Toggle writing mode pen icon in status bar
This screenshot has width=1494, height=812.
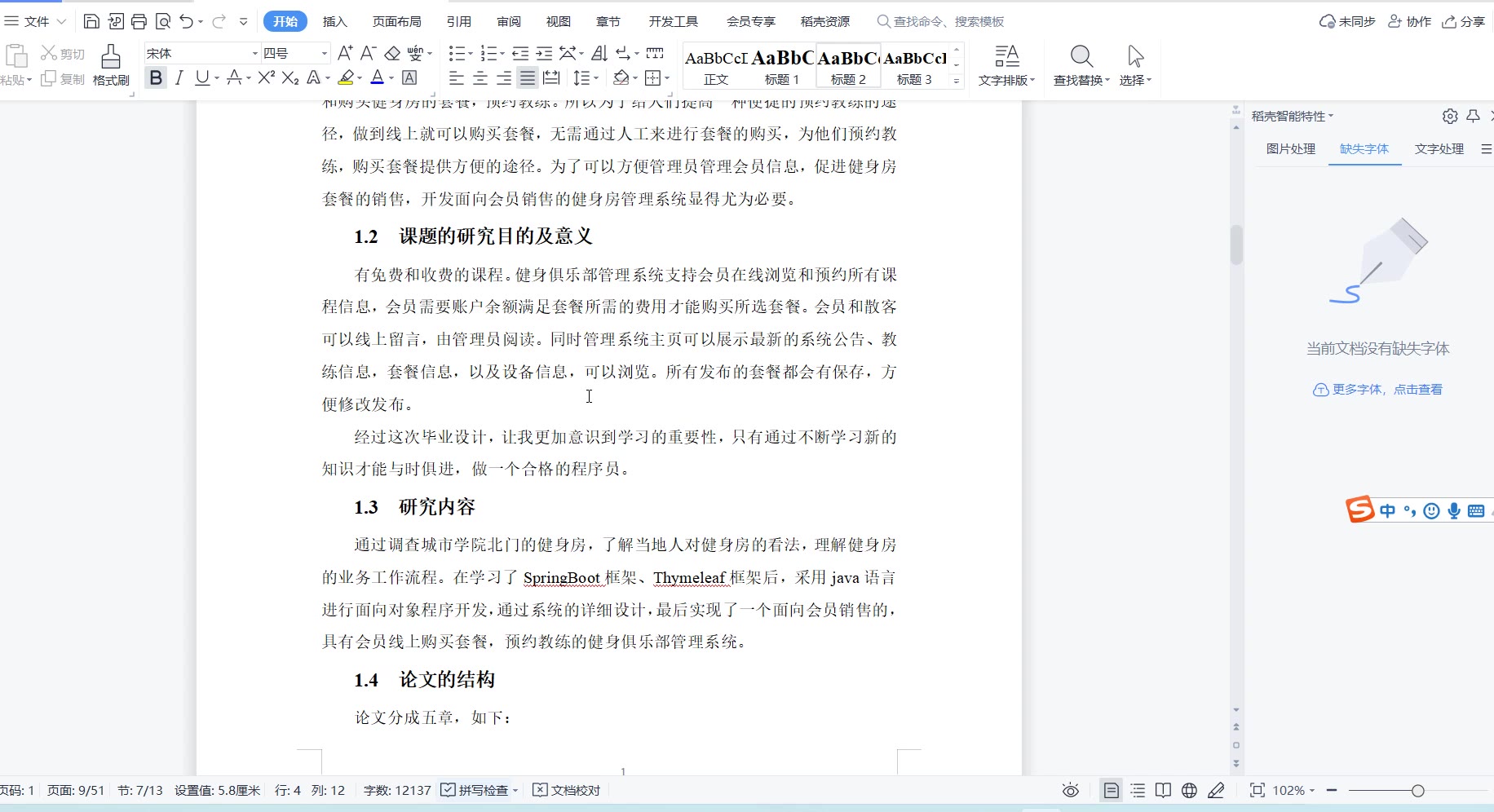1216,790
